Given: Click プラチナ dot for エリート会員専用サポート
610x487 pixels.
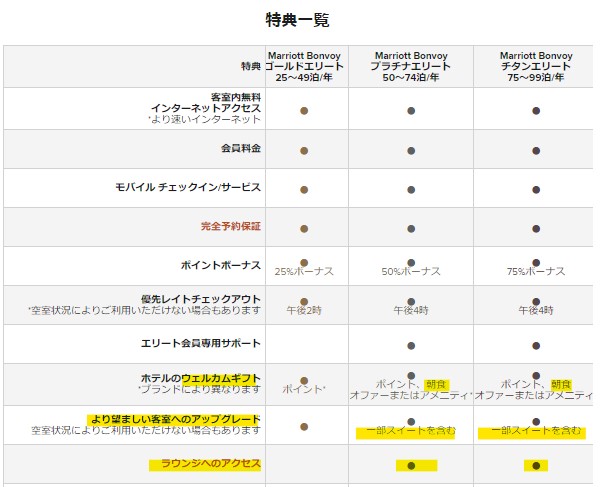Looking at the screenshot, I should (x=411, y=346).
